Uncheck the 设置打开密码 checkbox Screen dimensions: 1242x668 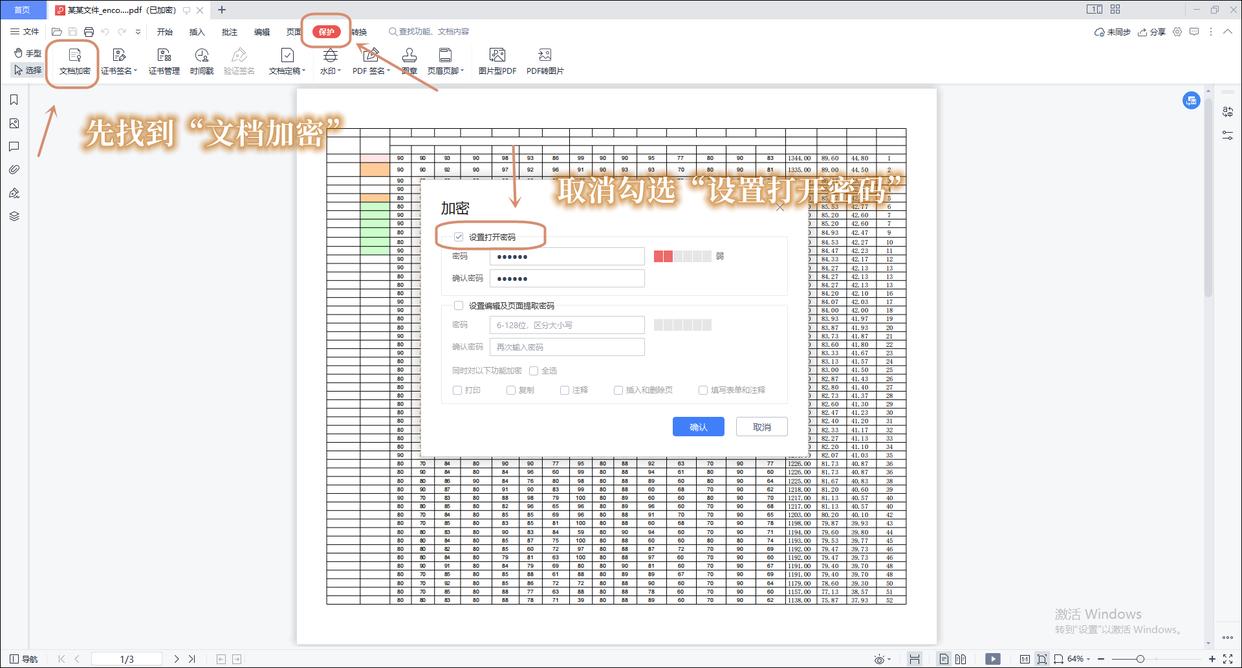(x=459, y=237)
